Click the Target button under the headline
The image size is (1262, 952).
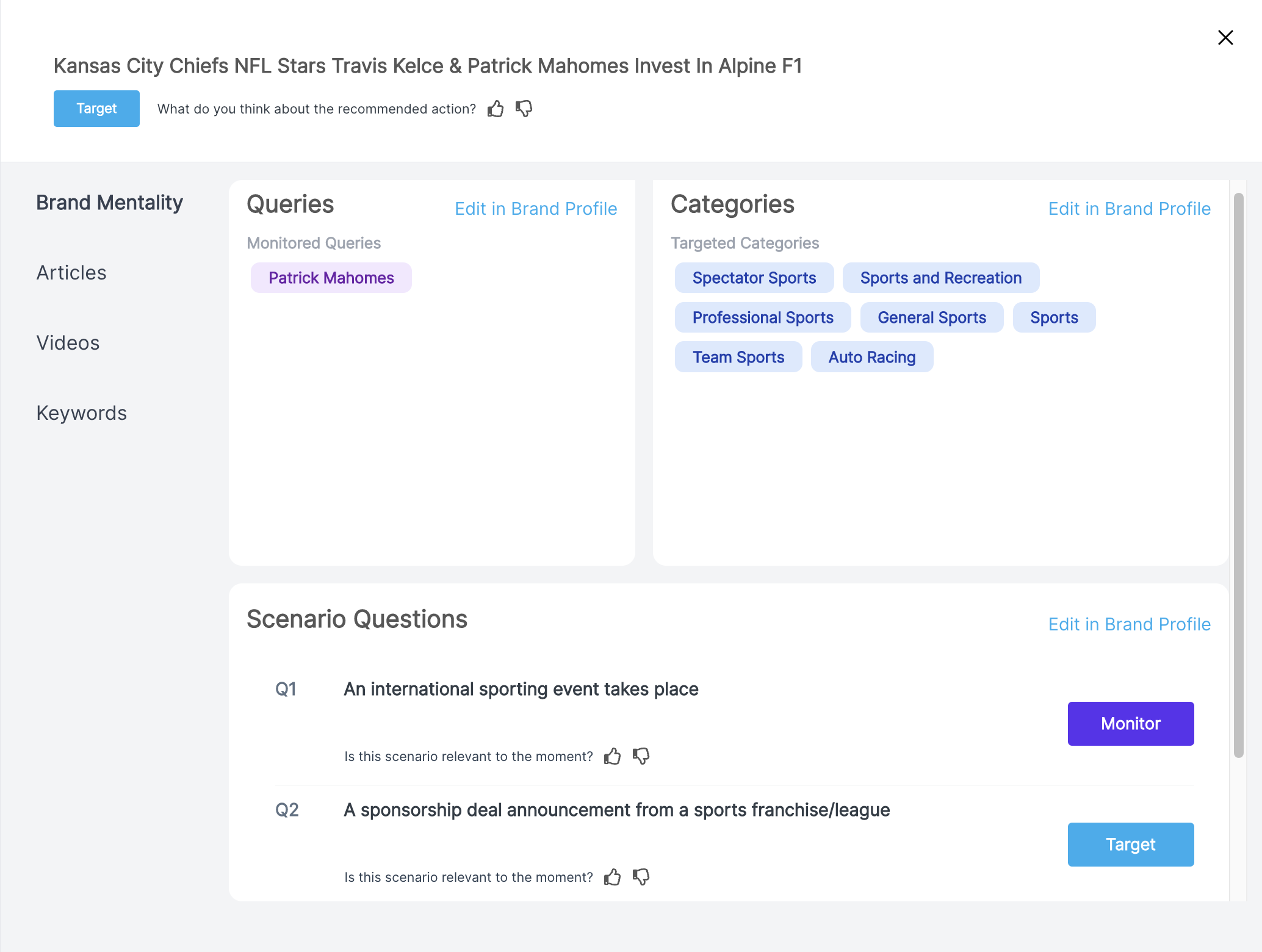click(x=96, y=109)
